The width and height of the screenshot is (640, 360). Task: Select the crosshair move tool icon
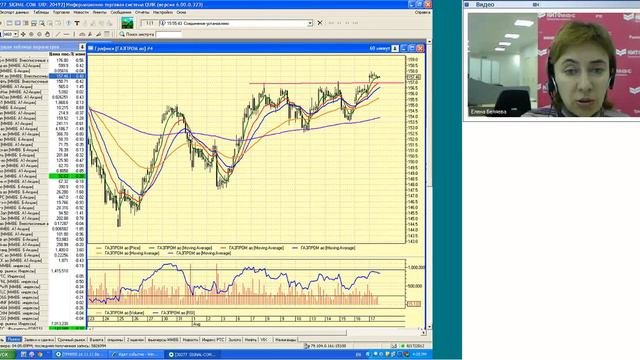23,34
